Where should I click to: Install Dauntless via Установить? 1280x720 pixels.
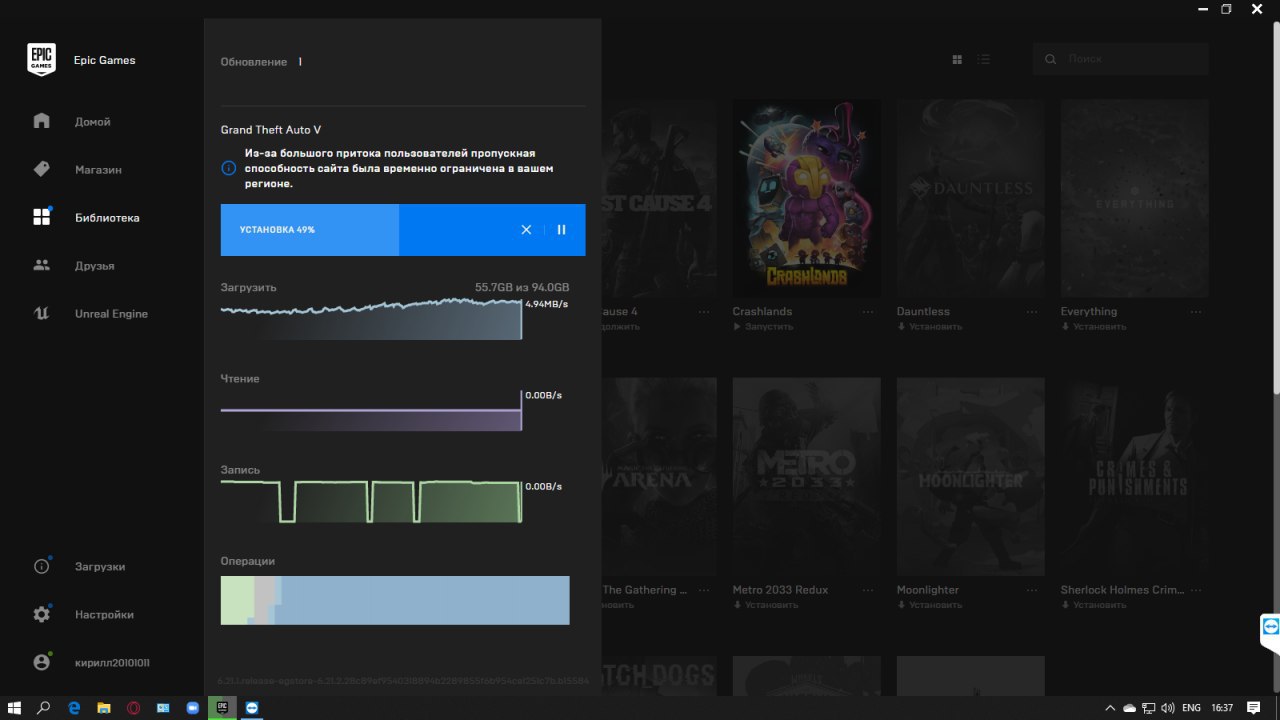coord(930,326)
